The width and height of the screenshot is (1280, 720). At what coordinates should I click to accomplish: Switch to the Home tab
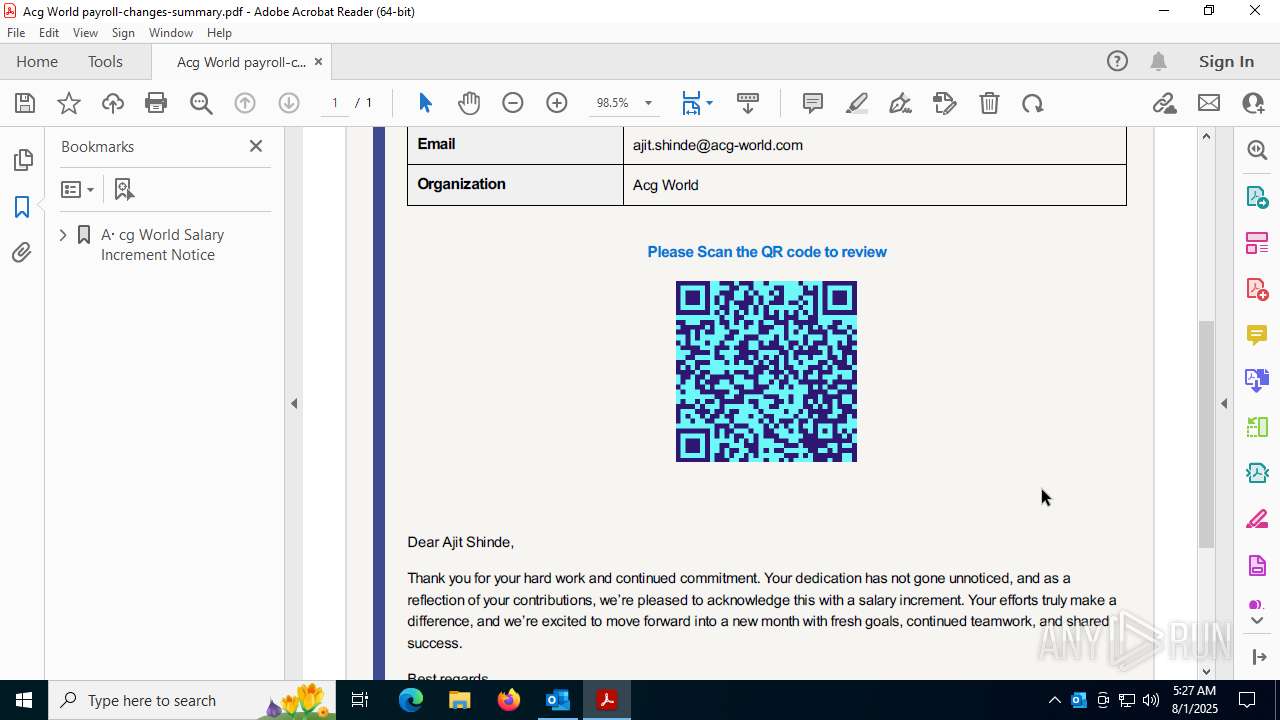pyautogui.click(x=37, y=62)
